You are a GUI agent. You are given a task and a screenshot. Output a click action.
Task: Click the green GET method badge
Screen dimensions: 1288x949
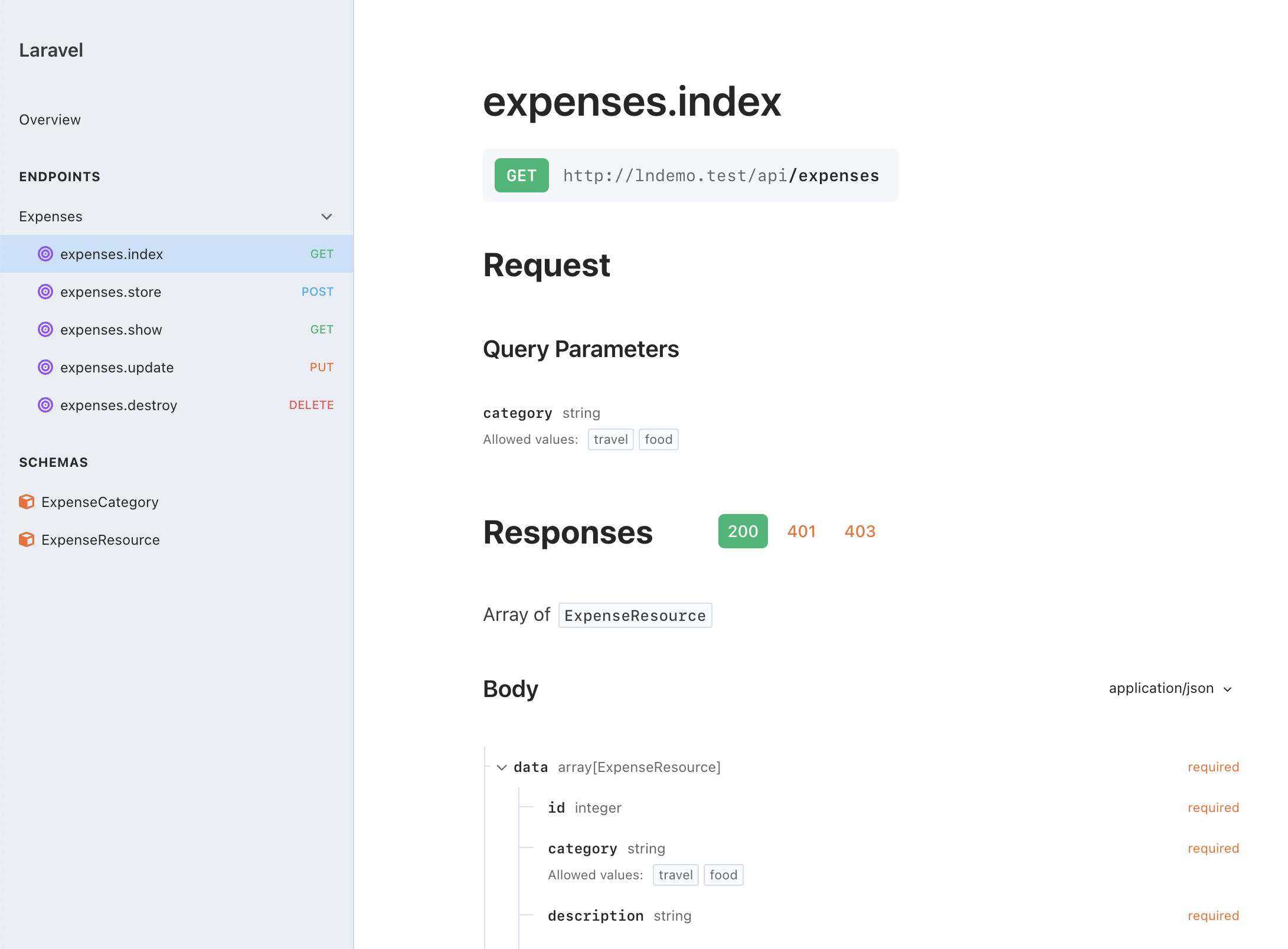[x=521, y=175]
